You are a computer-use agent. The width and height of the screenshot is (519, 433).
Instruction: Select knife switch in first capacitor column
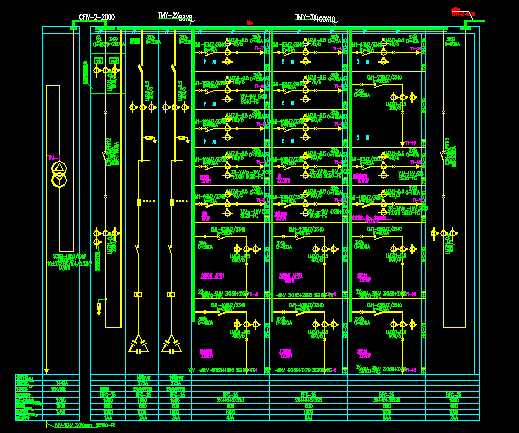tap(140, 69)
